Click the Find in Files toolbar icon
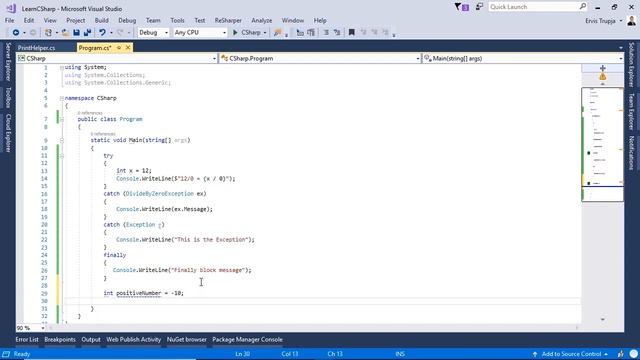 point(278,32)
